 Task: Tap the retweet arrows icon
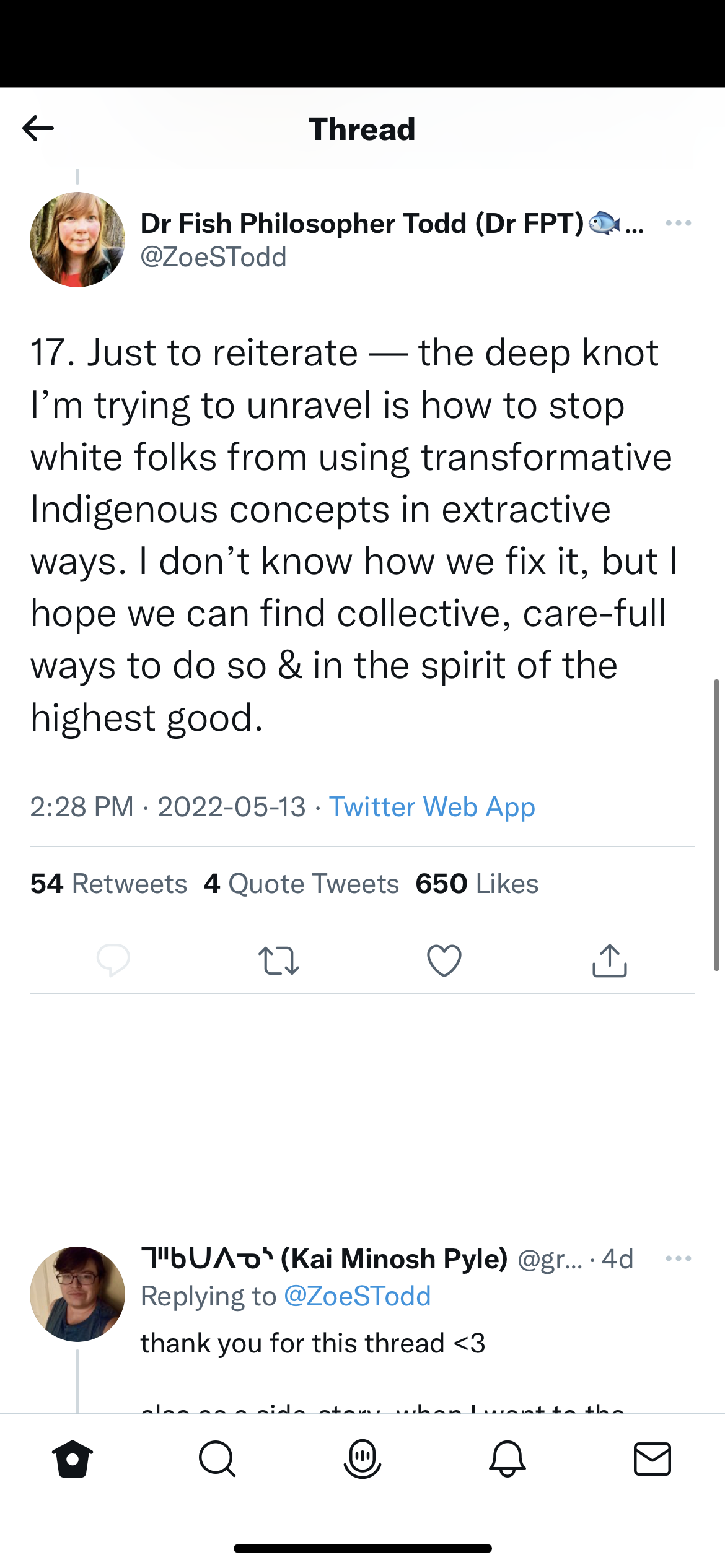(279, 960)
